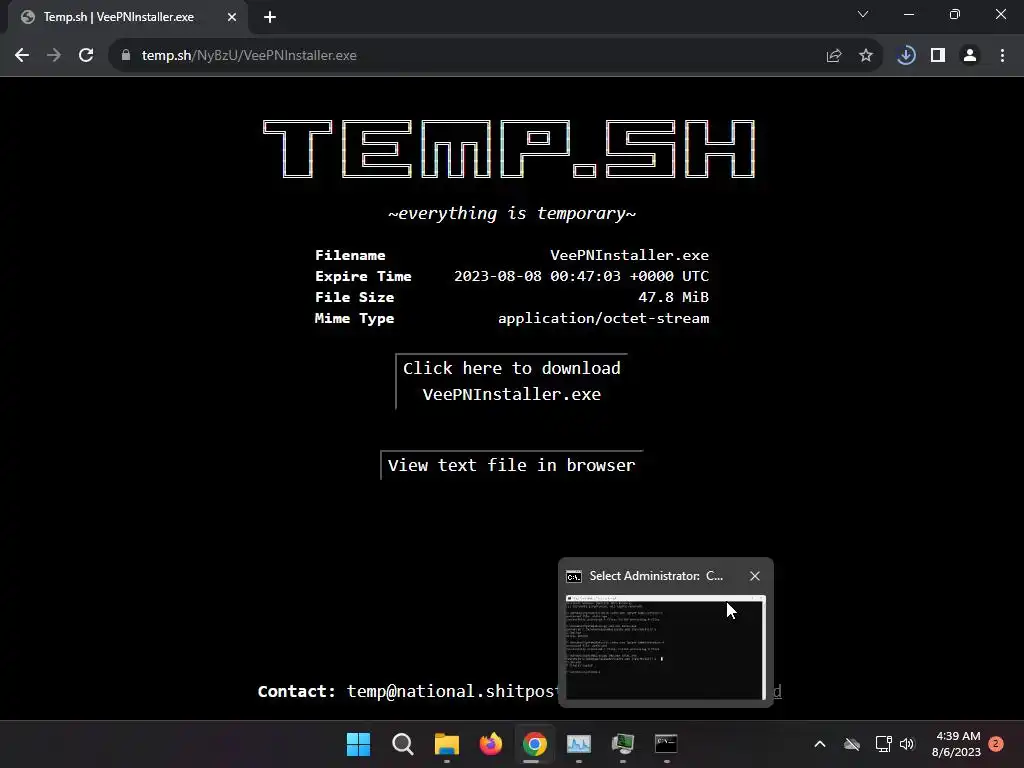Open taskbar Search
This screenshot has width=1024, height=768.
(402, 744)
